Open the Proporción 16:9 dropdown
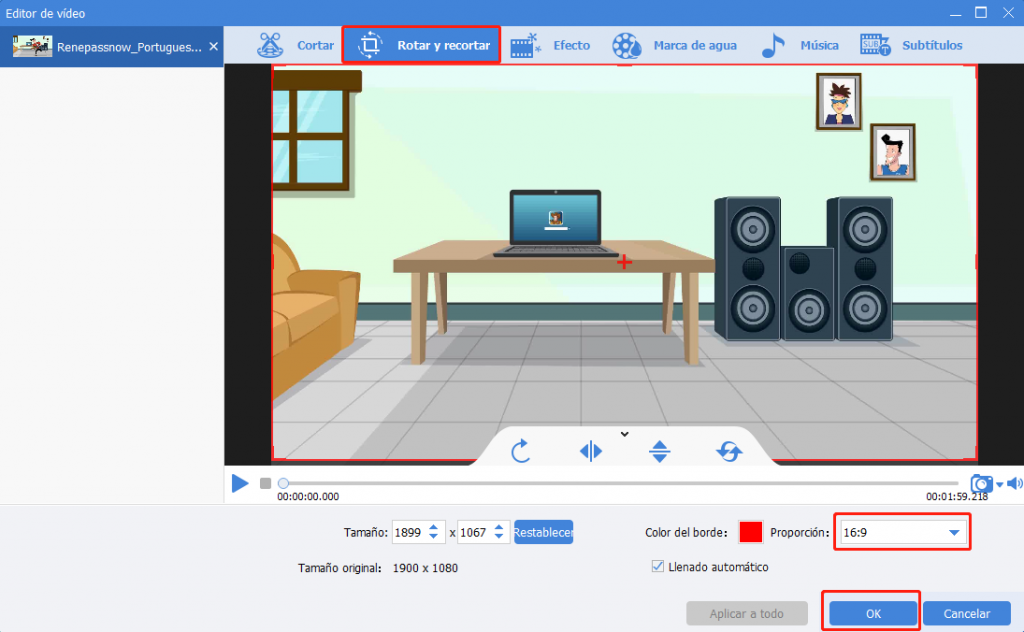 point(902,532)
